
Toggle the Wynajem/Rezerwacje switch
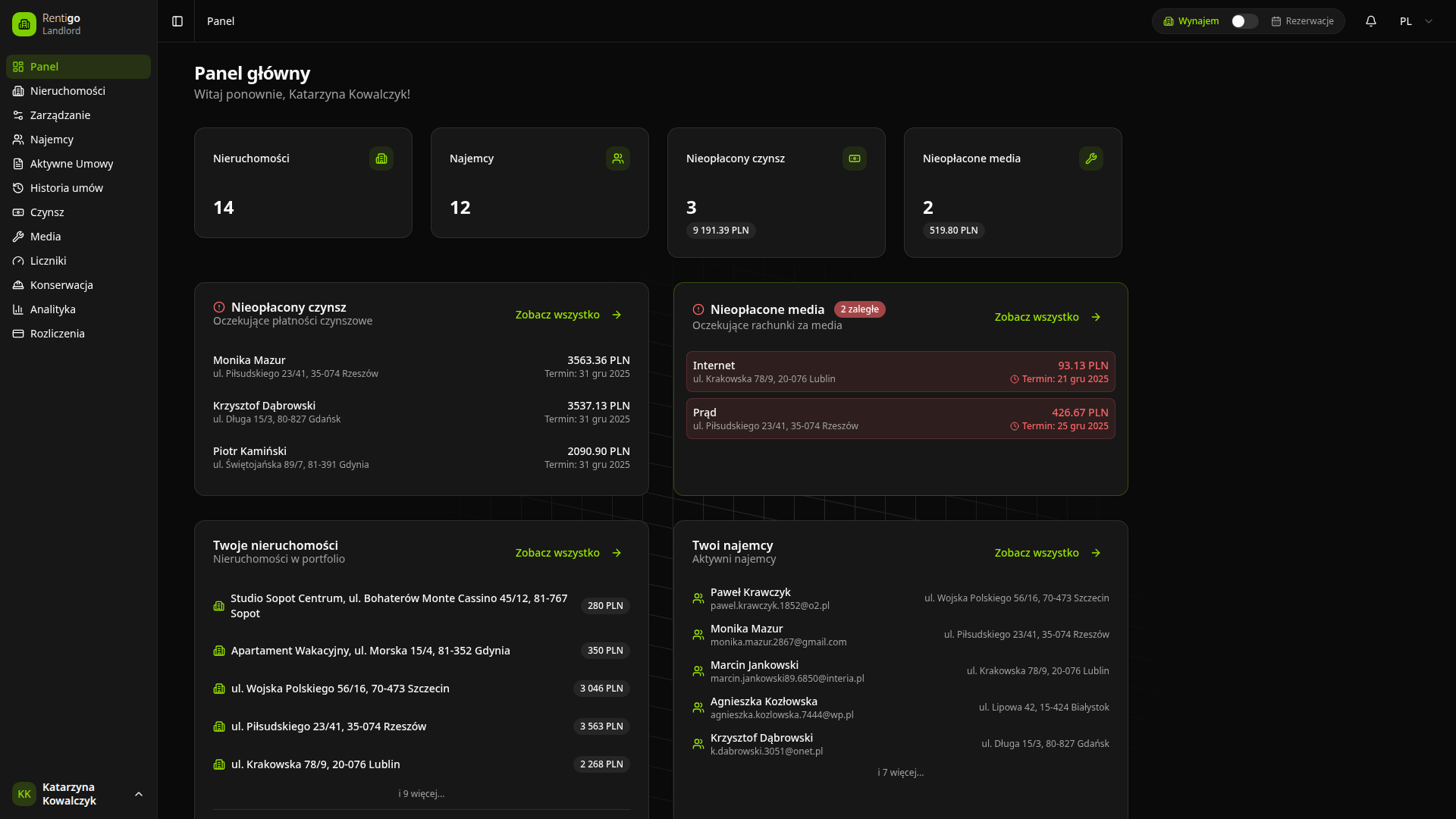coord(1244,21)
